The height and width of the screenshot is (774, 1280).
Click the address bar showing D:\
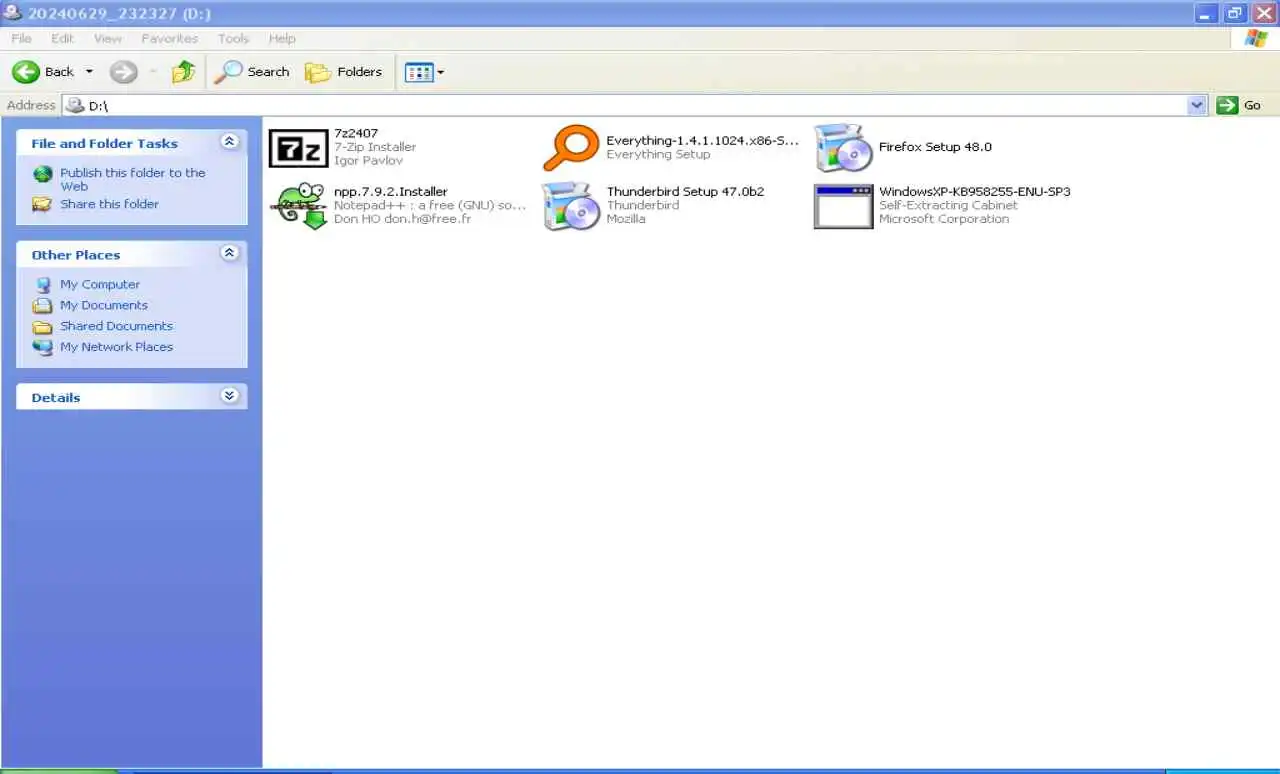[x=635, y=105]
